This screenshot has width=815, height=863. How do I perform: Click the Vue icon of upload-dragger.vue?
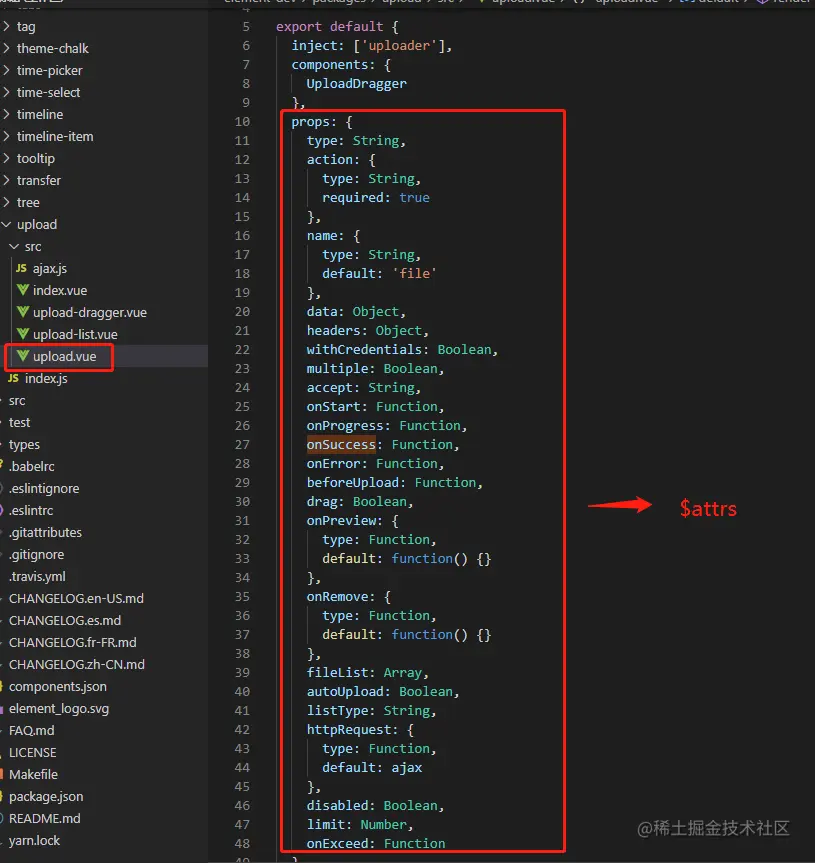[23, 312]
